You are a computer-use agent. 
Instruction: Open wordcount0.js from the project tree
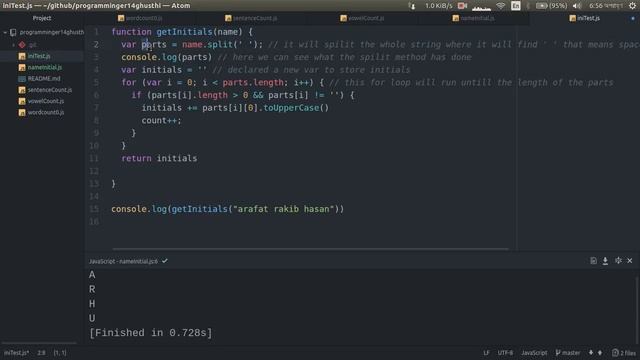pyautogui.click(x=46, y=112)
